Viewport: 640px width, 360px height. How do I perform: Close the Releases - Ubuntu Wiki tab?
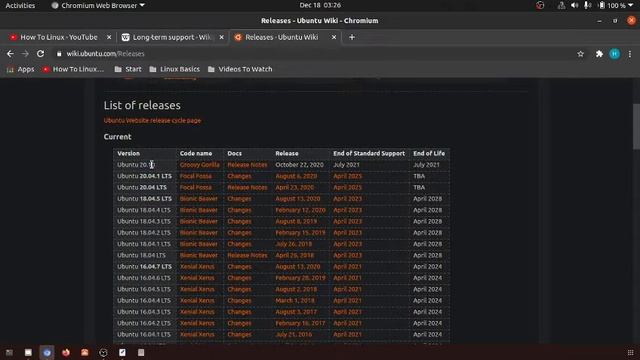[334, 37]
